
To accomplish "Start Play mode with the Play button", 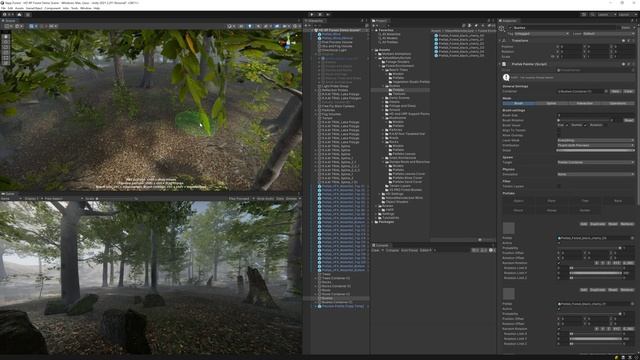I will 312,15.
